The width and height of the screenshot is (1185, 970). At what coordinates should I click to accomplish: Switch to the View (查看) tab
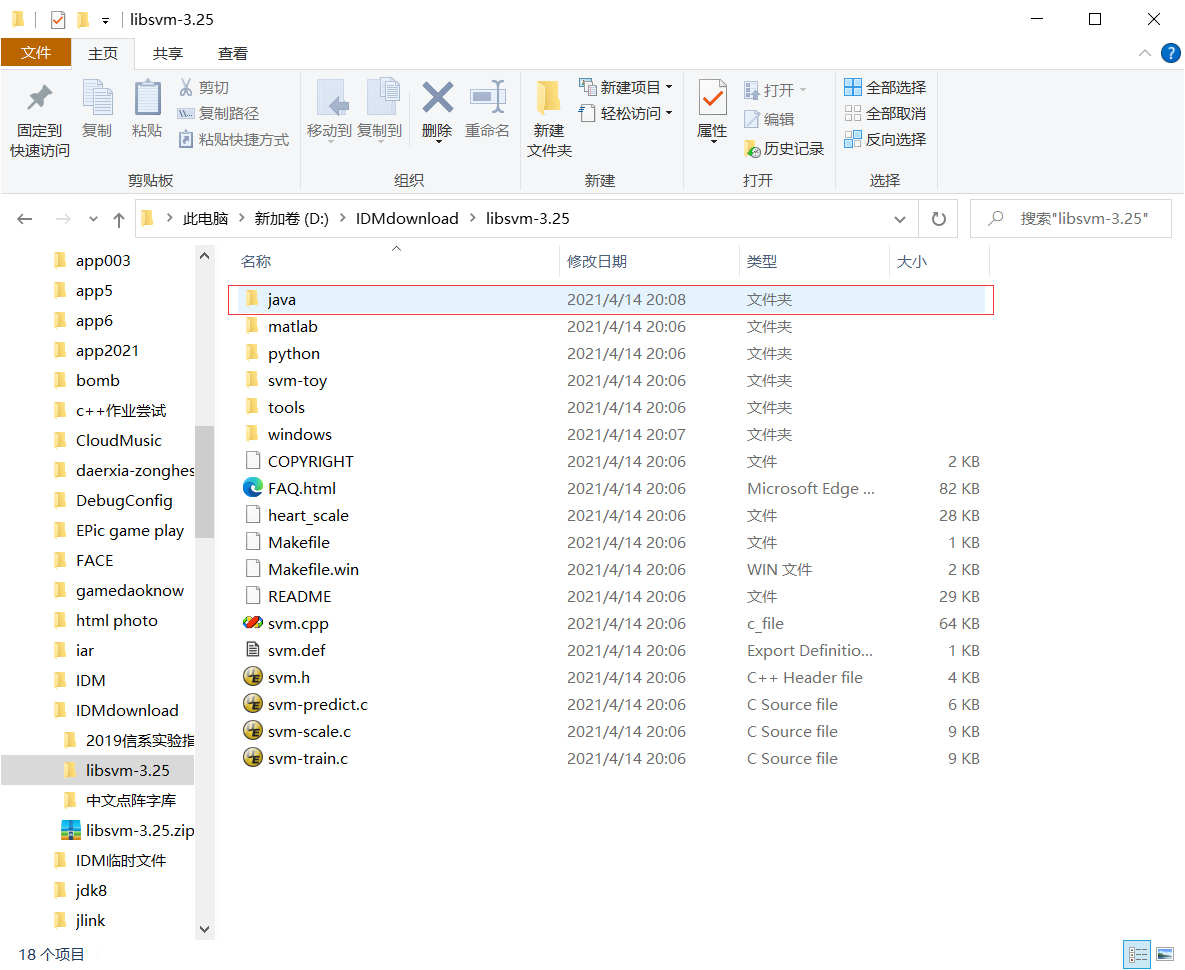pyautogui.click(x=233, y=54)
